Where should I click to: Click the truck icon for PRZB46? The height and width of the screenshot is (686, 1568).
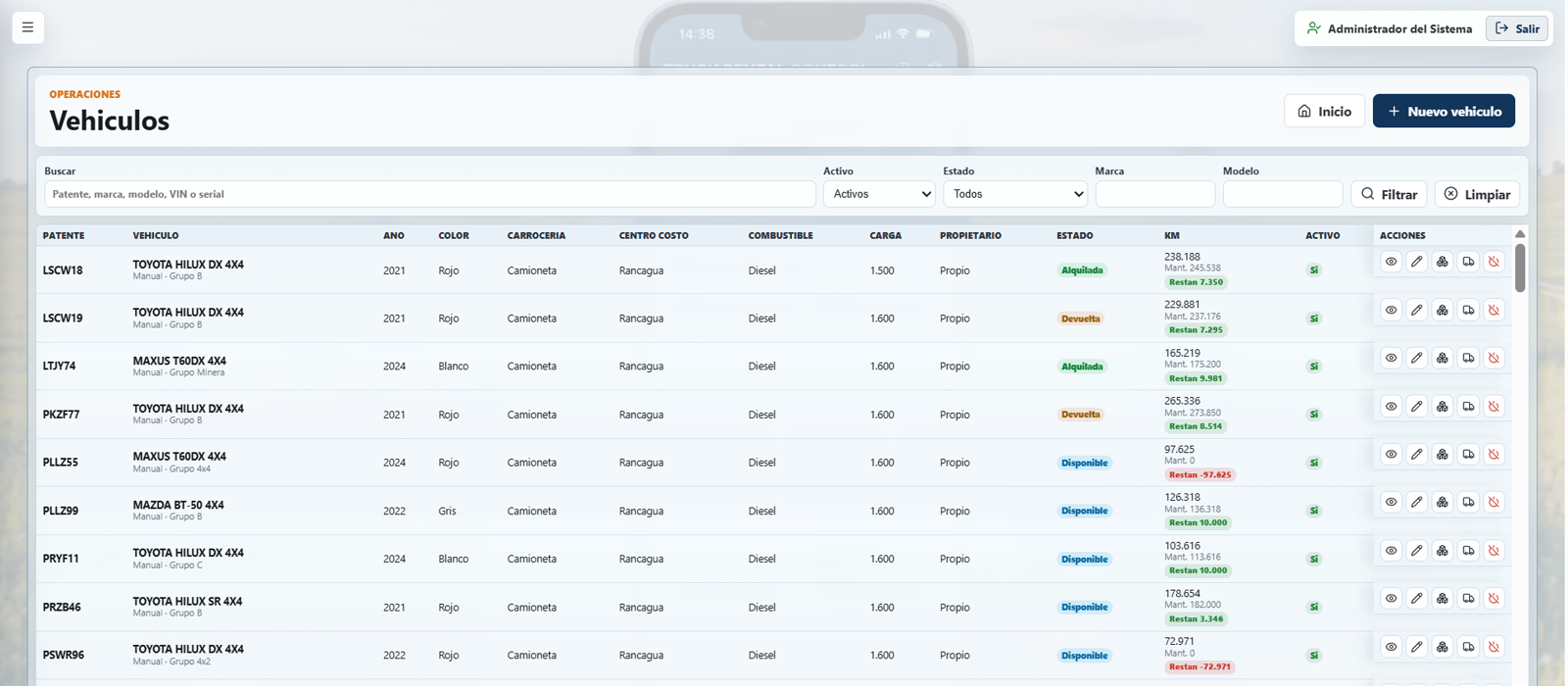point(1468,598)
